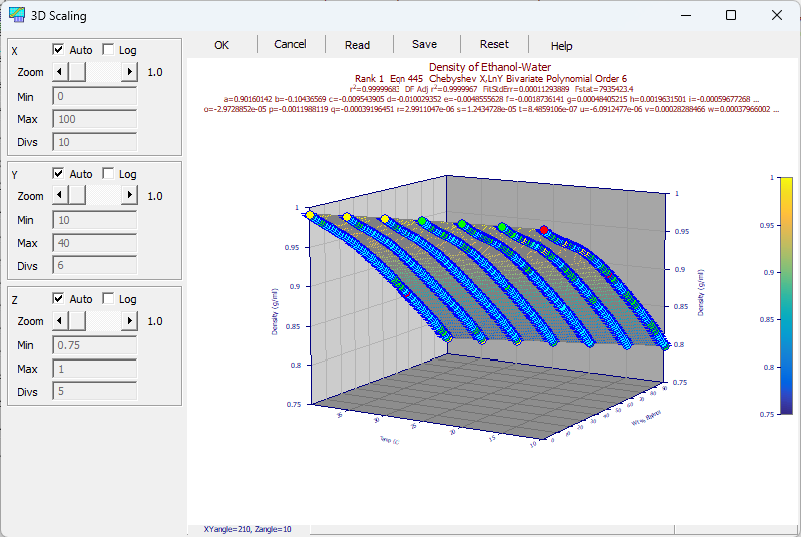Minimize the 3D Scaling window

click(x=686, y=15)
